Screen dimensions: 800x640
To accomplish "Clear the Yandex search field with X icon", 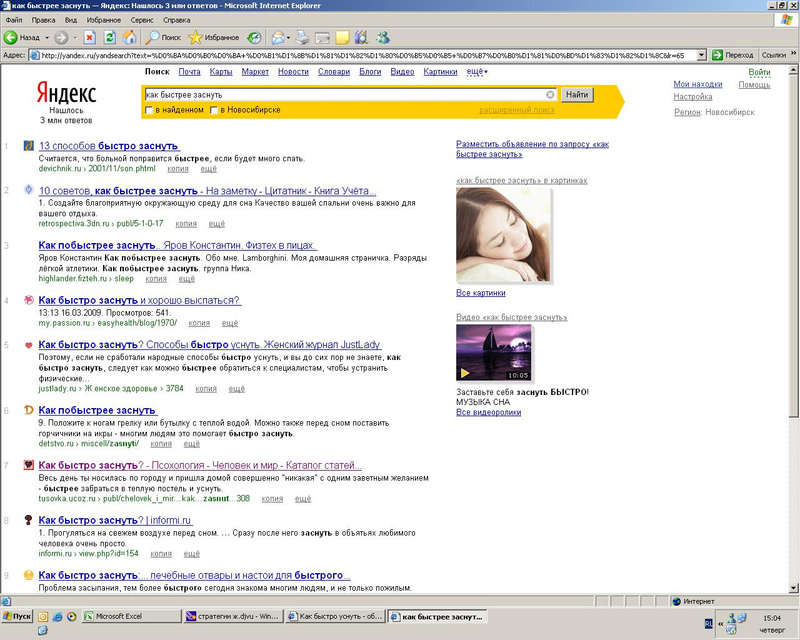I will pyautogui.click(x=550, y=95).
